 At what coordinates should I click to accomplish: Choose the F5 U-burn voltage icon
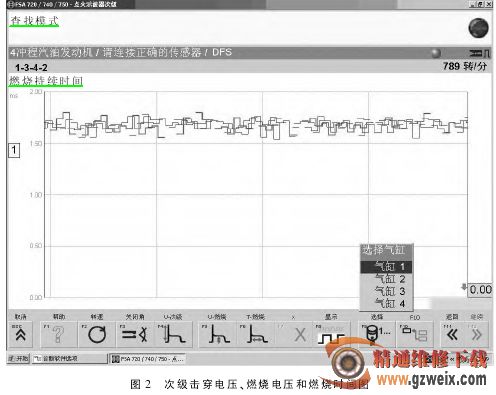coord(218,334)
